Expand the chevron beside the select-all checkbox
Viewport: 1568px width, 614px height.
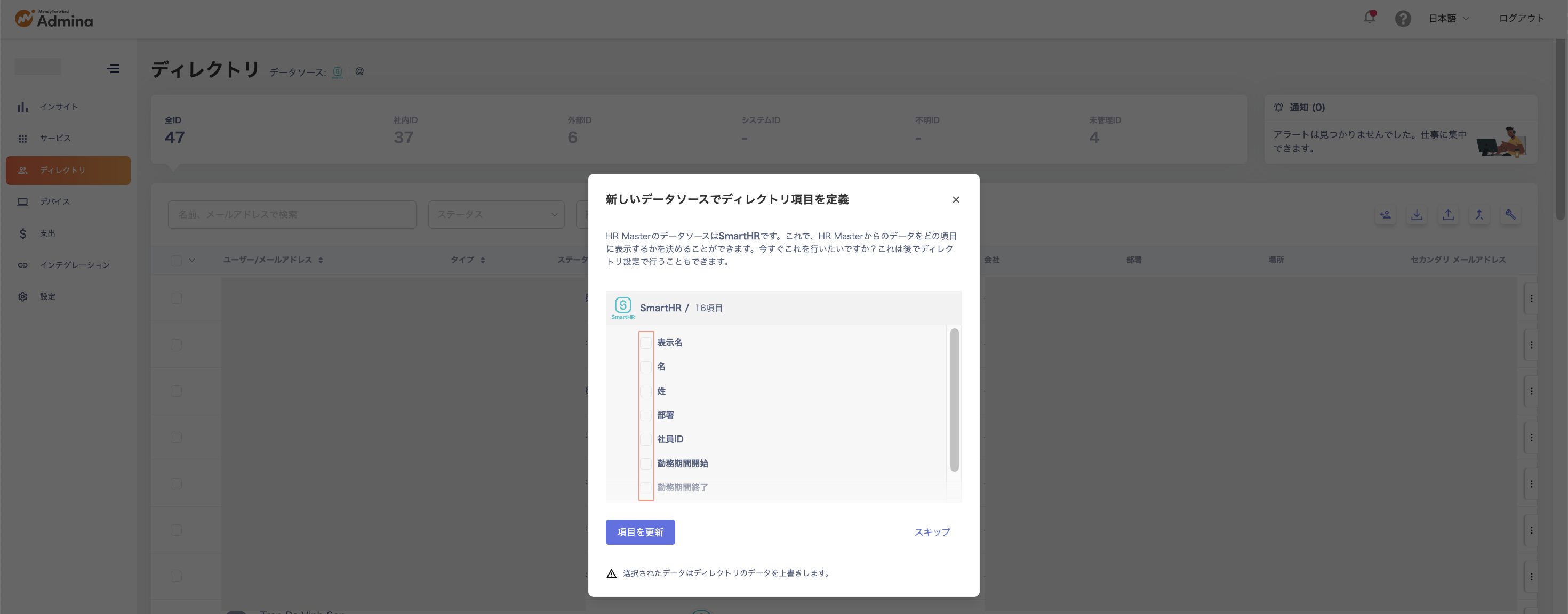[x=192, y=260]
